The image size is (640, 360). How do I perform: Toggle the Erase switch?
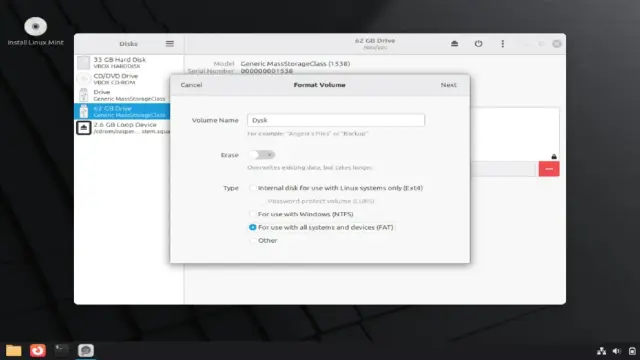point(262,155)
